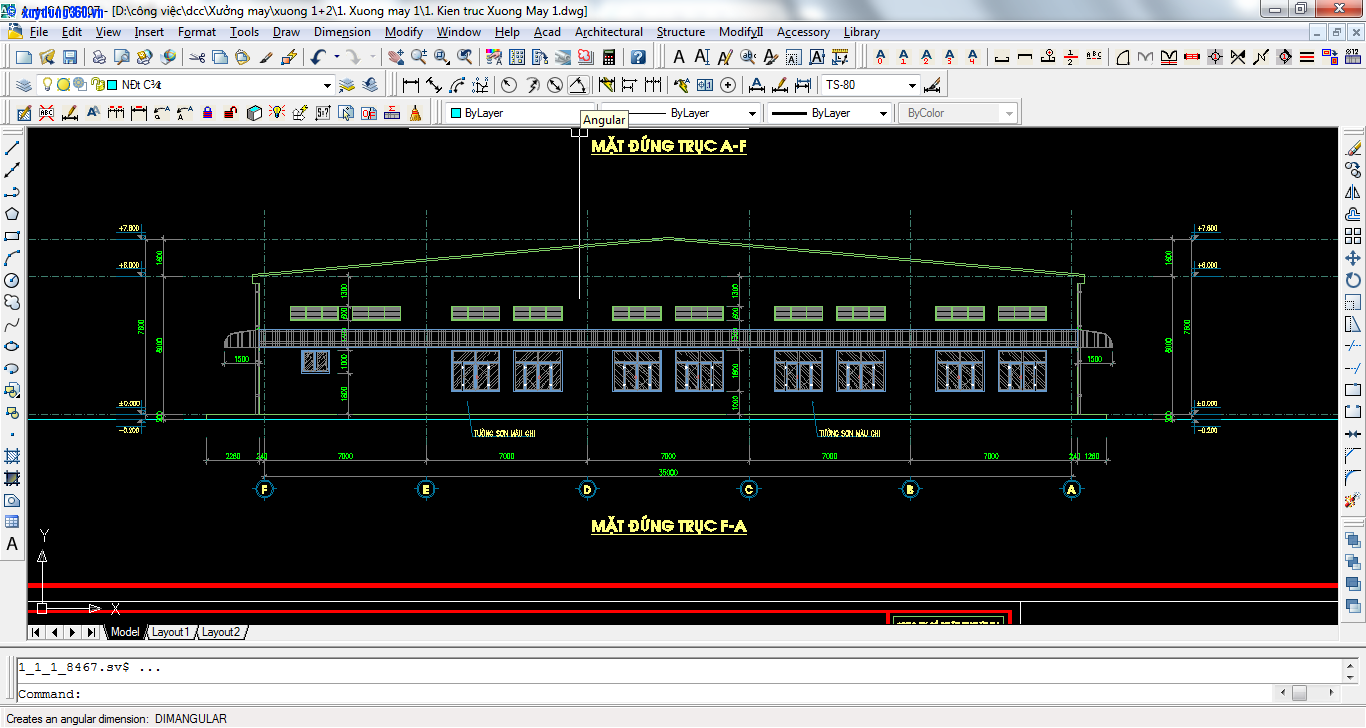Screen dimensions: 1366x728
Task: Open the Undo history dropdown arrow
Action: point(337,58)
